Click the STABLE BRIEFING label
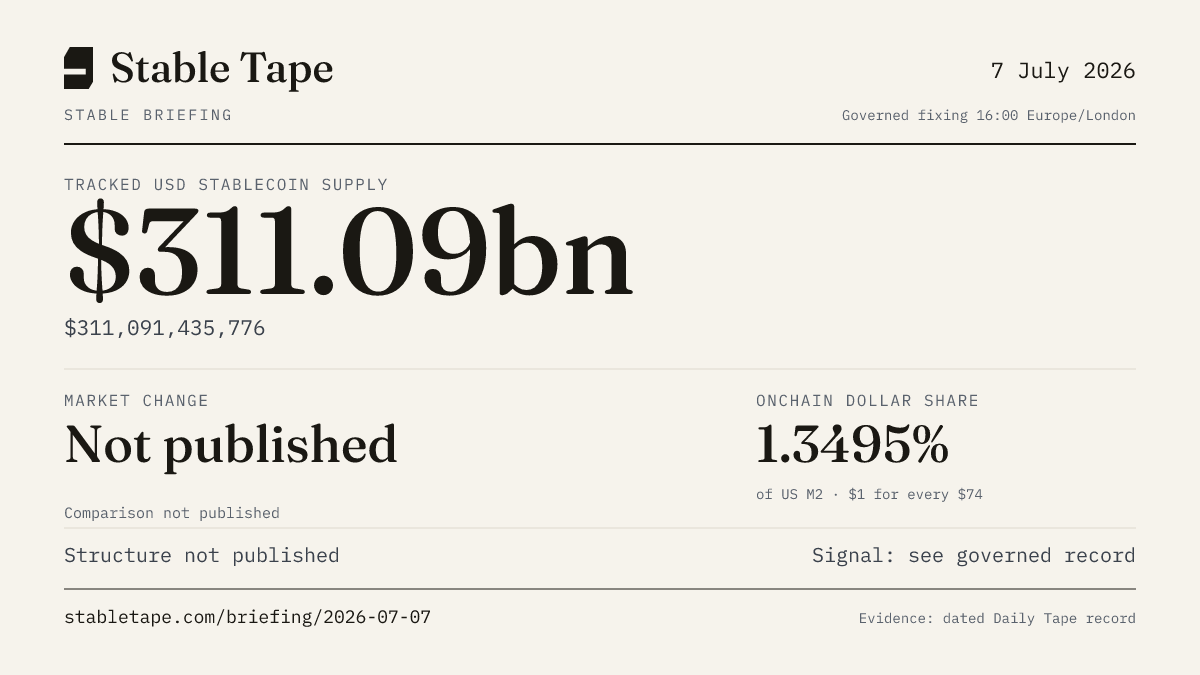The image size is (1200, 675). [148, 115]
